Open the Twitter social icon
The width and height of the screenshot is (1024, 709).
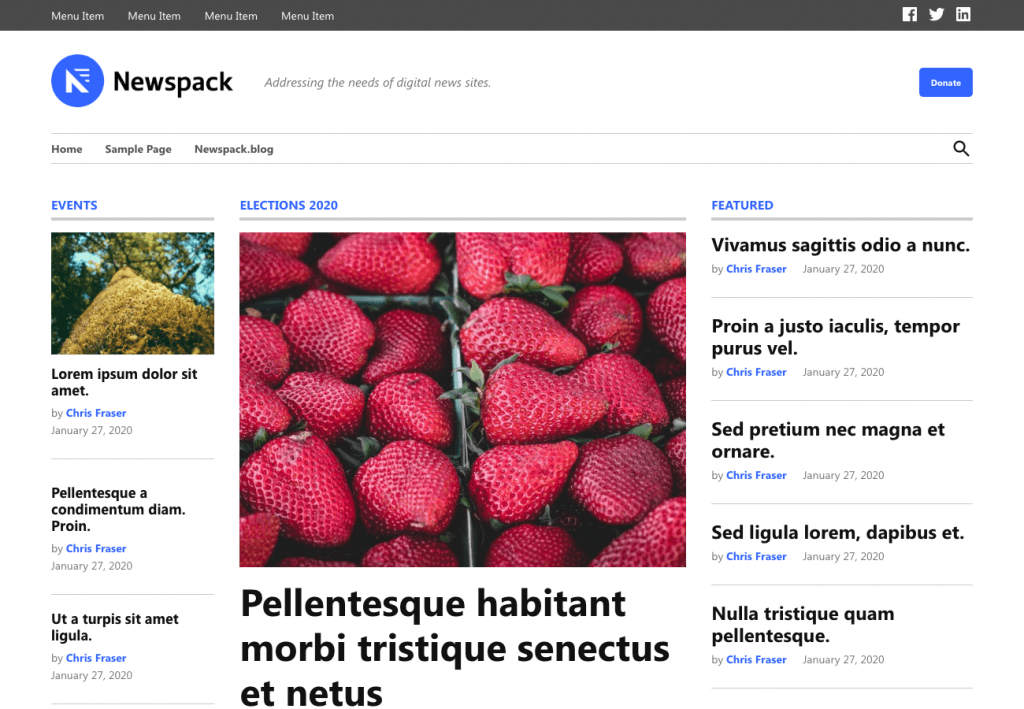(936, 14)
